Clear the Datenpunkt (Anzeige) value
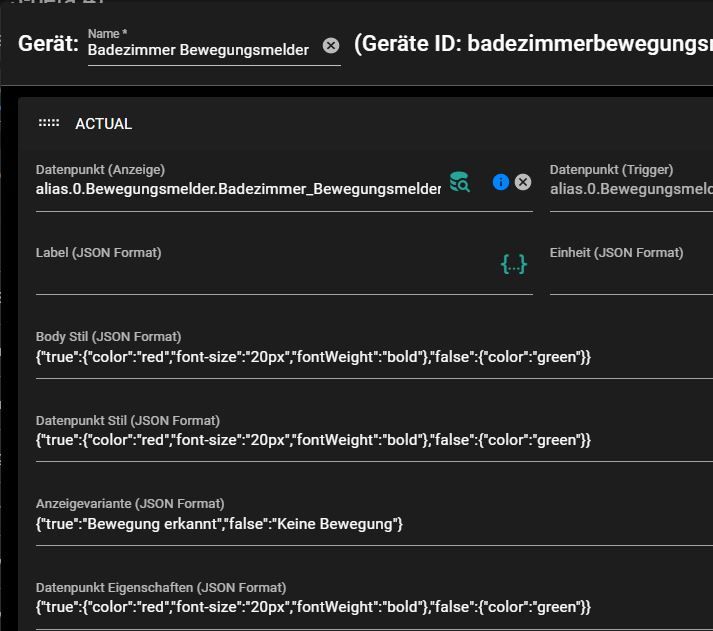The width and height of the screenshot is (713, 631). click(523, 182)
